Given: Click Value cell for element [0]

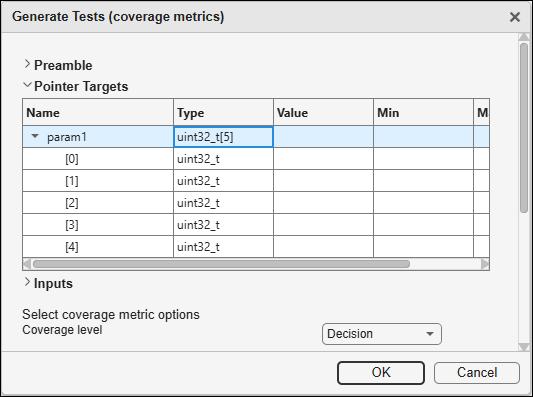Looking at the screenshot, I should tap(323, 159).
